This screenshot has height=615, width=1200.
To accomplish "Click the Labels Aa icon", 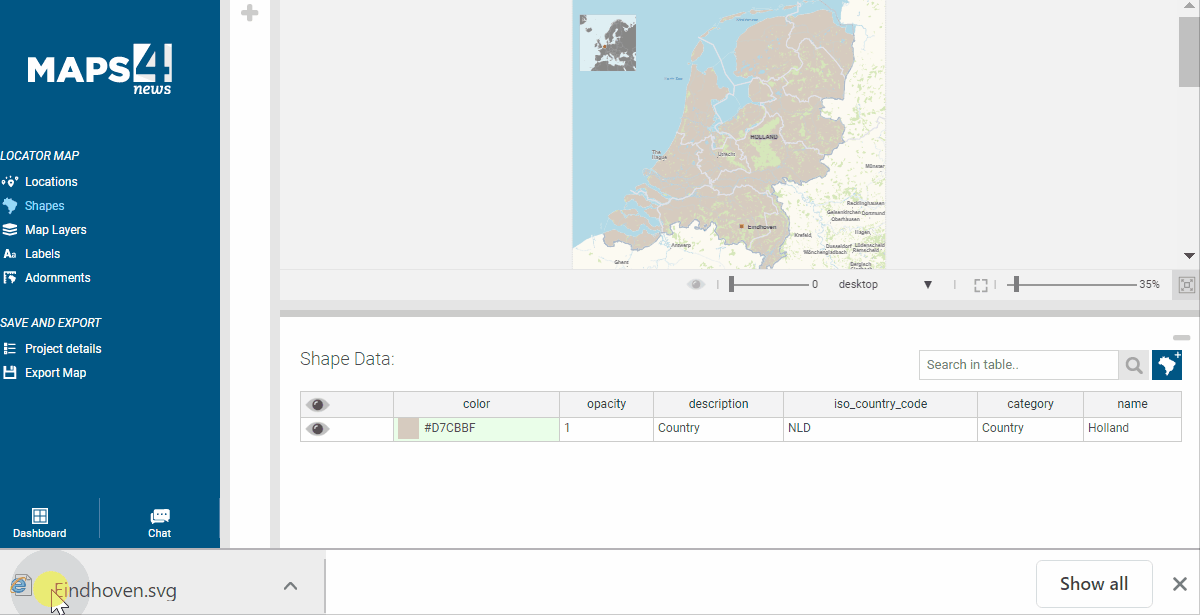I will pos(10,254).
